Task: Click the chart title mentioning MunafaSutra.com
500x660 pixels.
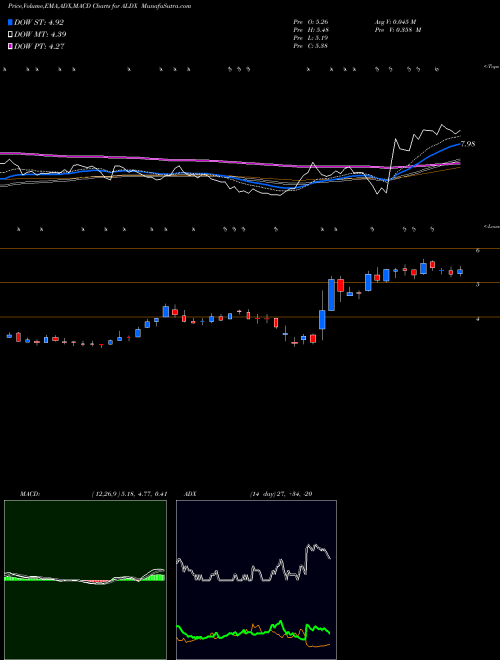Action: coord(99,6)
